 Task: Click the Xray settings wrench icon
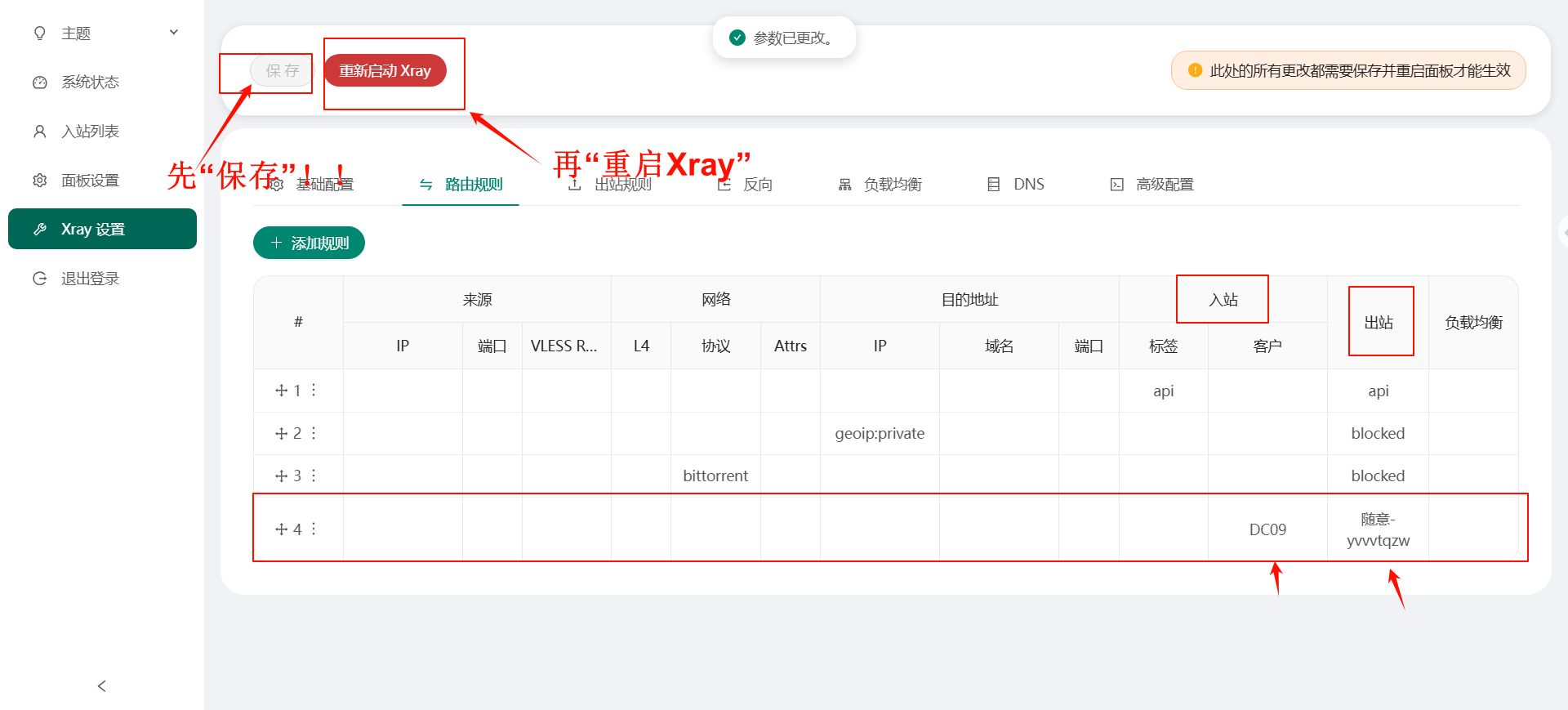click(x=39, y=230)
